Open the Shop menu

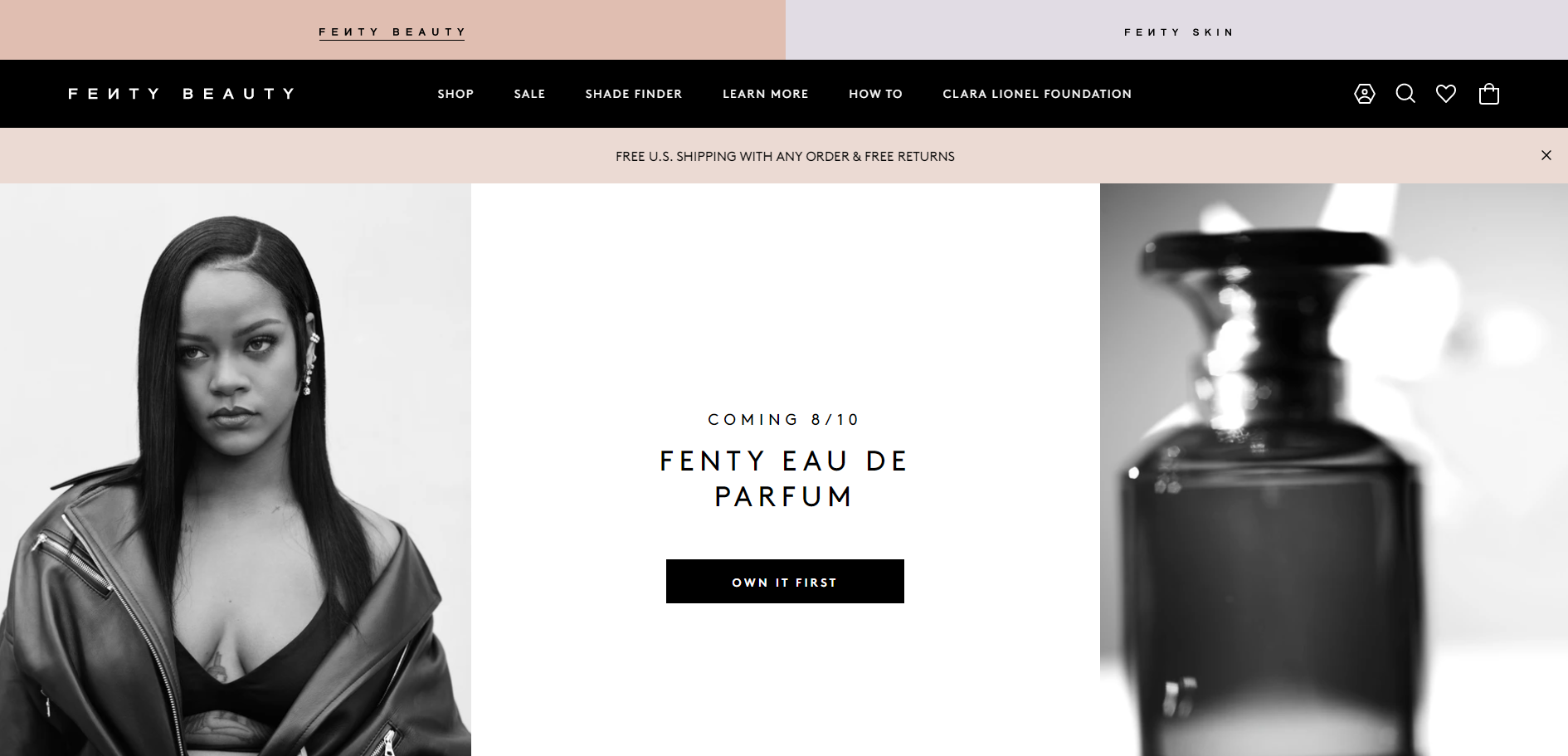coord(455,94)
